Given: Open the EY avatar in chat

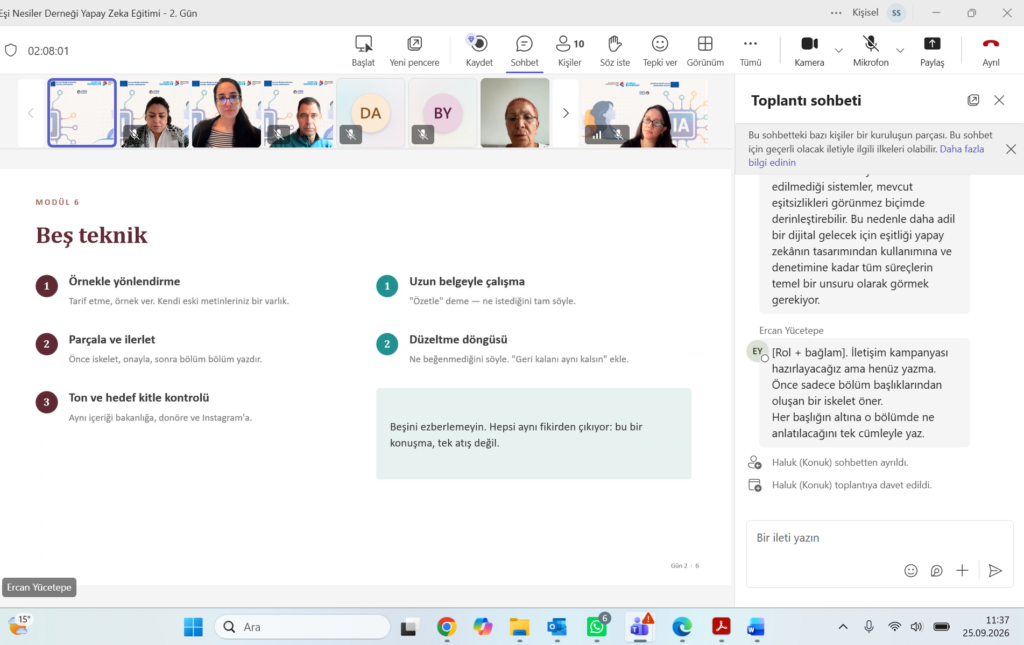Looking at the screenshot, I should pyautogui.click(x=758, y=351).
